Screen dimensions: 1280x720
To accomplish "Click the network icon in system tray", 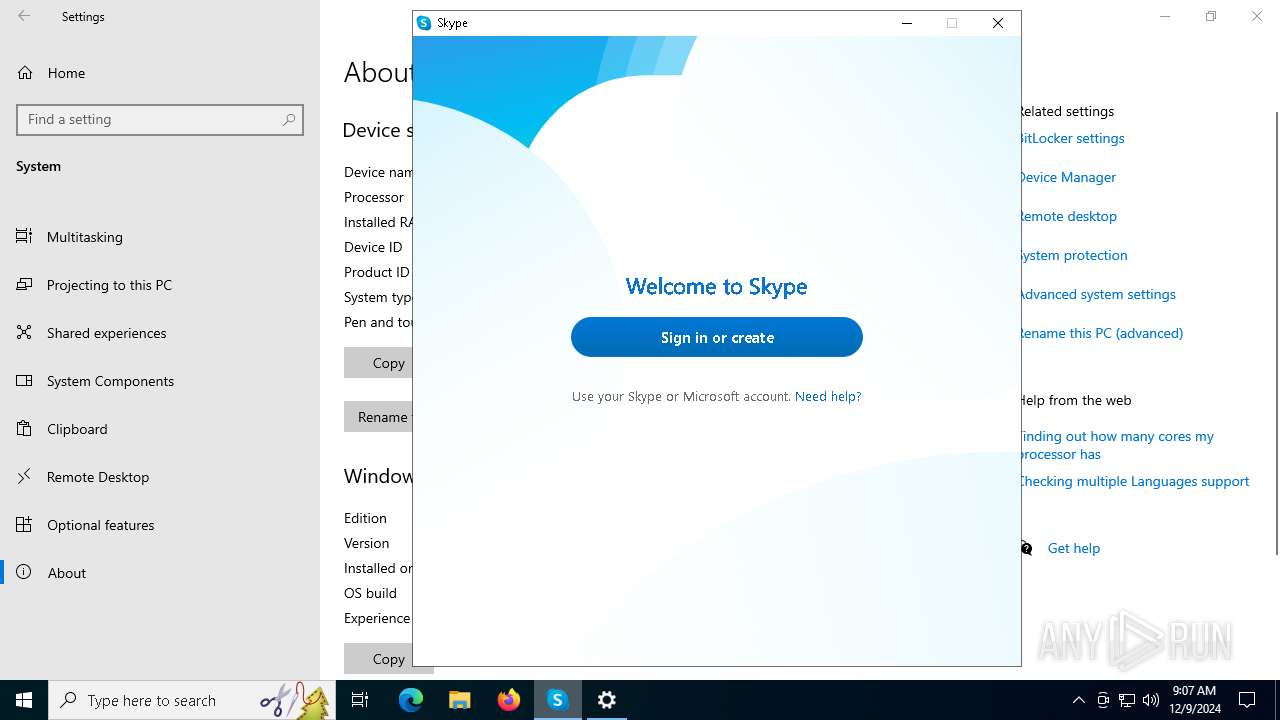I will coord(1127,700).
